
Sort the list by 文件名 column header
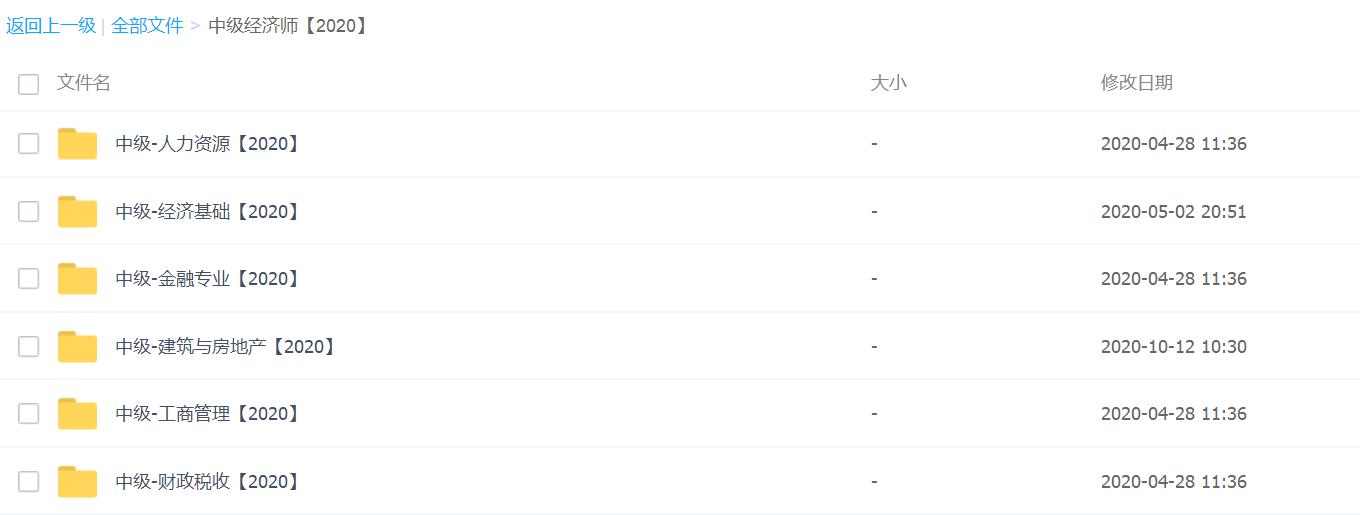click(84, 83)
